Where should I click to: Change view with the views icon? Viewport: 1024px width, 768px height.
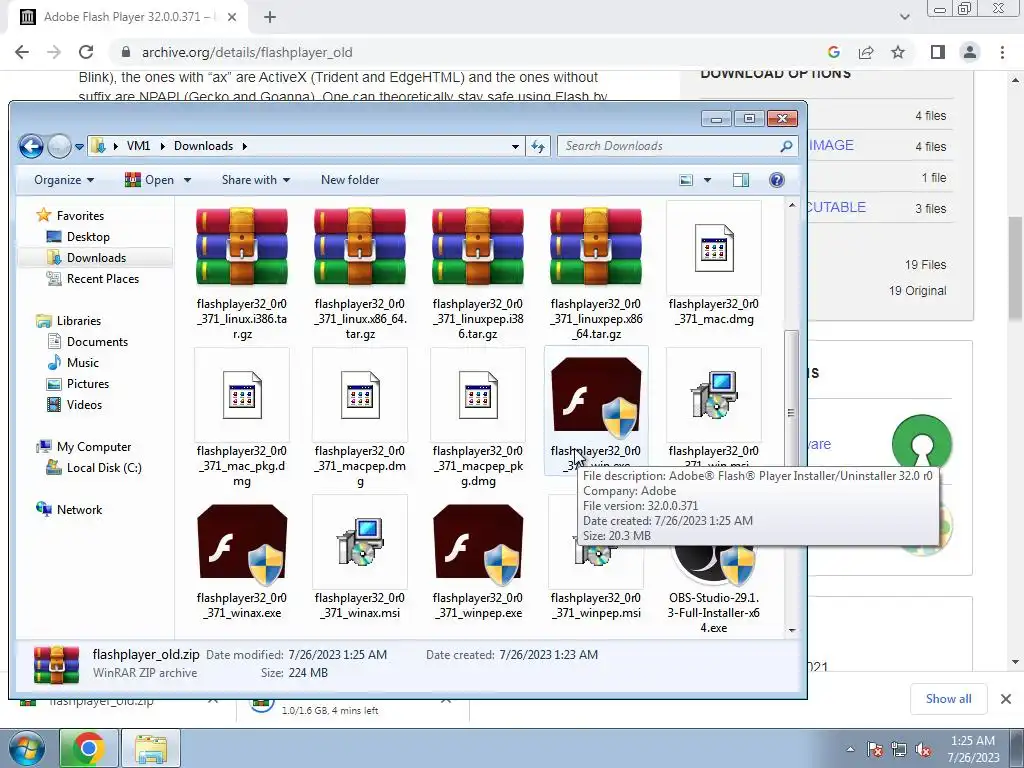point(686,180)
